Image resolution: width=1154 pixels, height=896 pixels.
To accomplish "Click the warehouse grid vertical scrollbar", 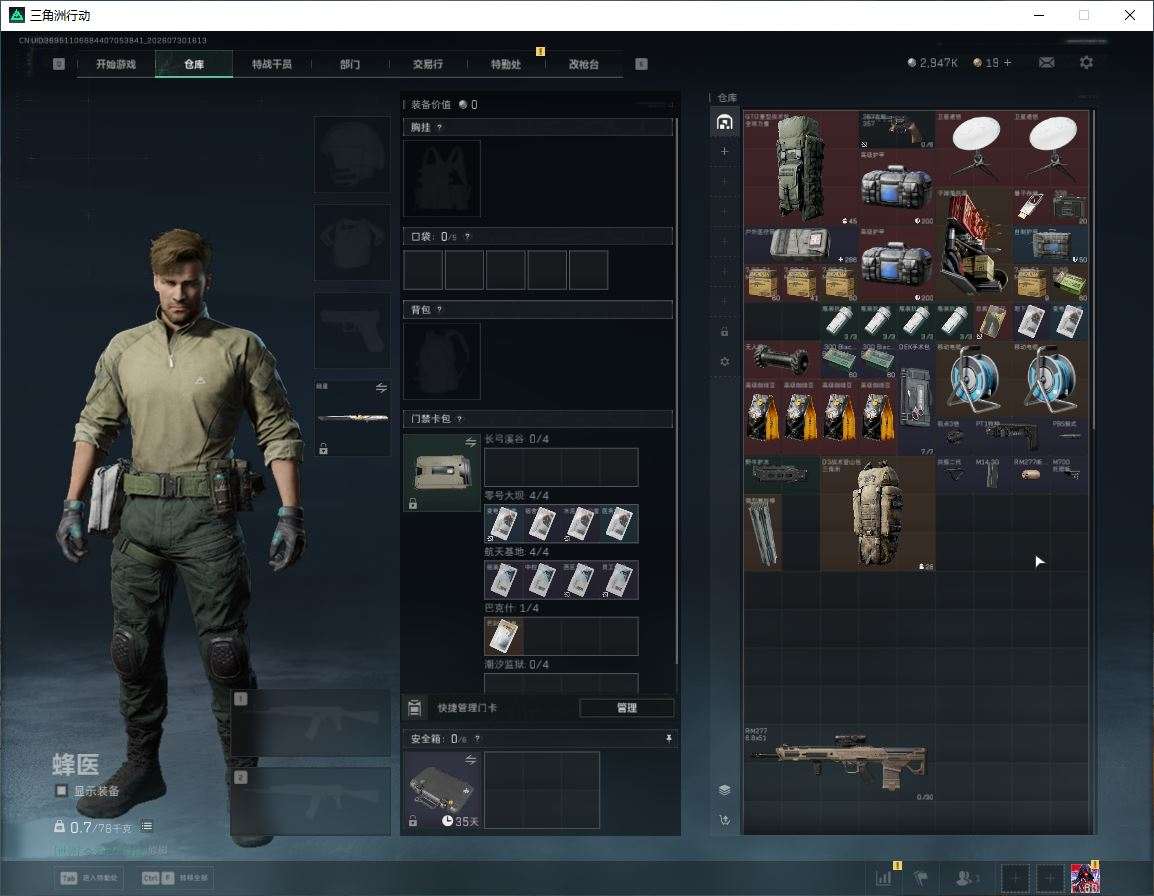I will click(x=1093, y=269).
